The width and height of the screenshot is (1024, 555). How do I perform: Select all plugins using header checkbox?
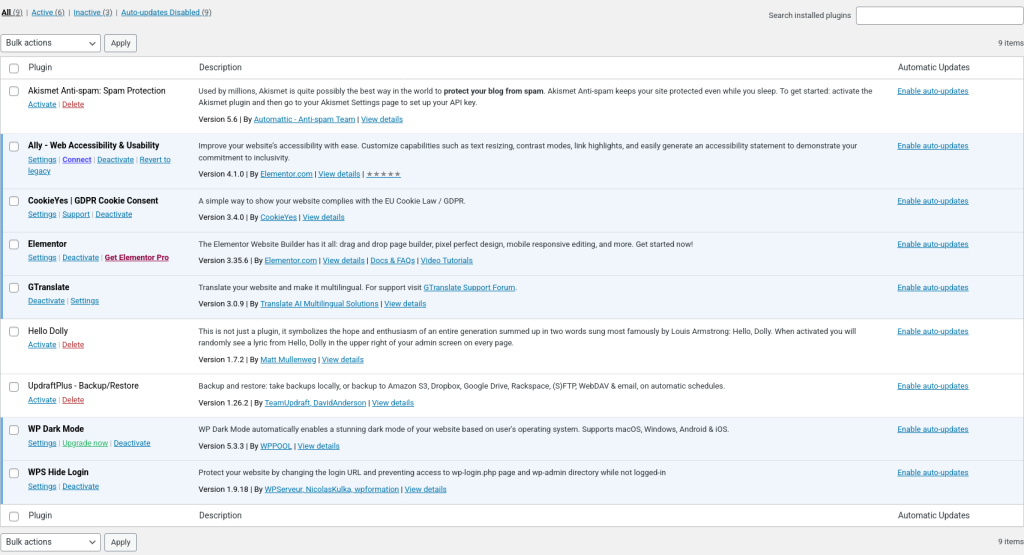(x=14, y=68)
